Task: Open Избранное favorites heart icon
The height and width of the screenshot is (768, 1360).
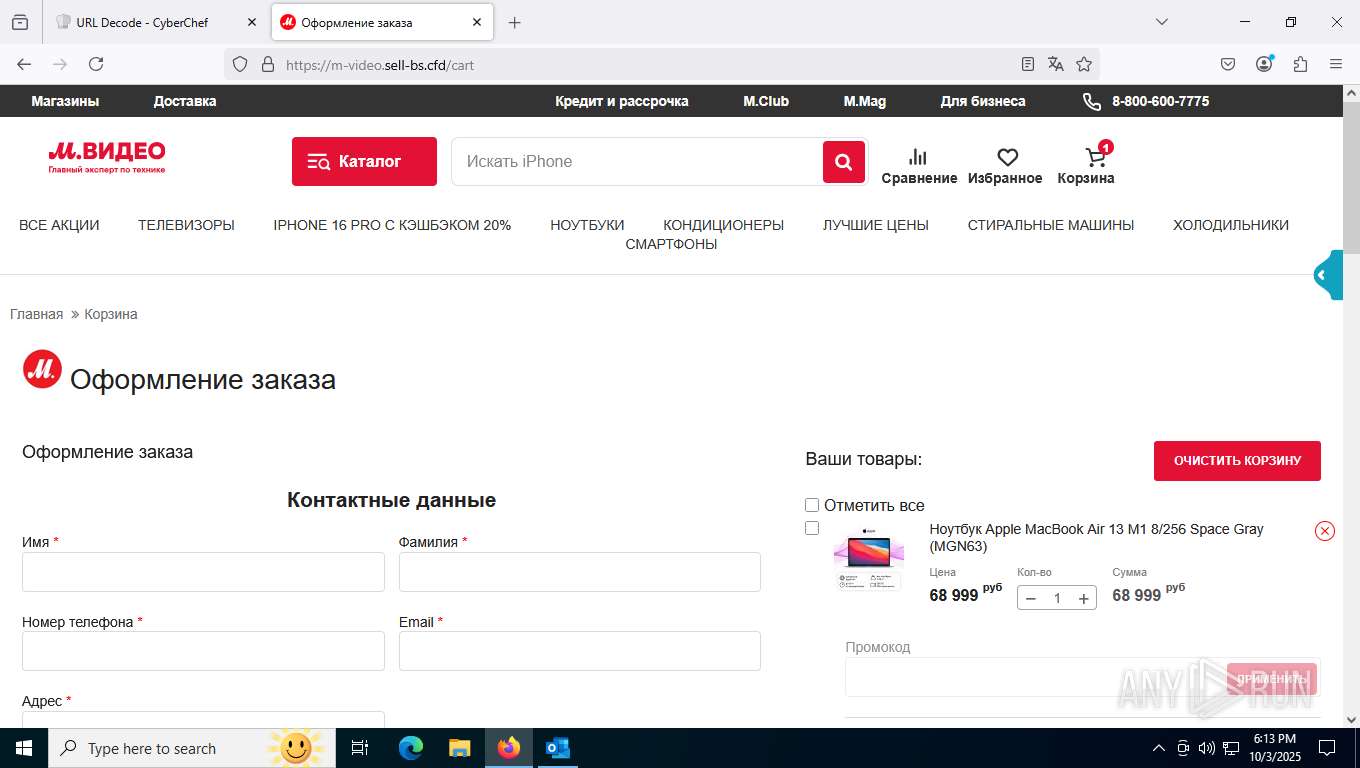Action: click(x=1005, y=166)
